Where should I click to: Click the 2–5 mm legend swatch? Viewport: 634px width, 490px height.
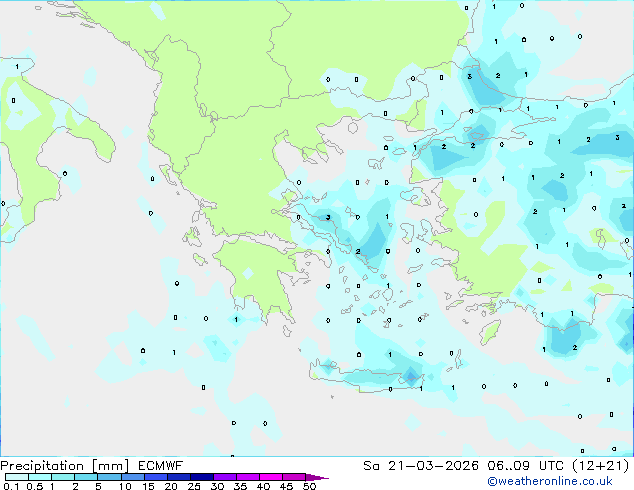point(86,477)
